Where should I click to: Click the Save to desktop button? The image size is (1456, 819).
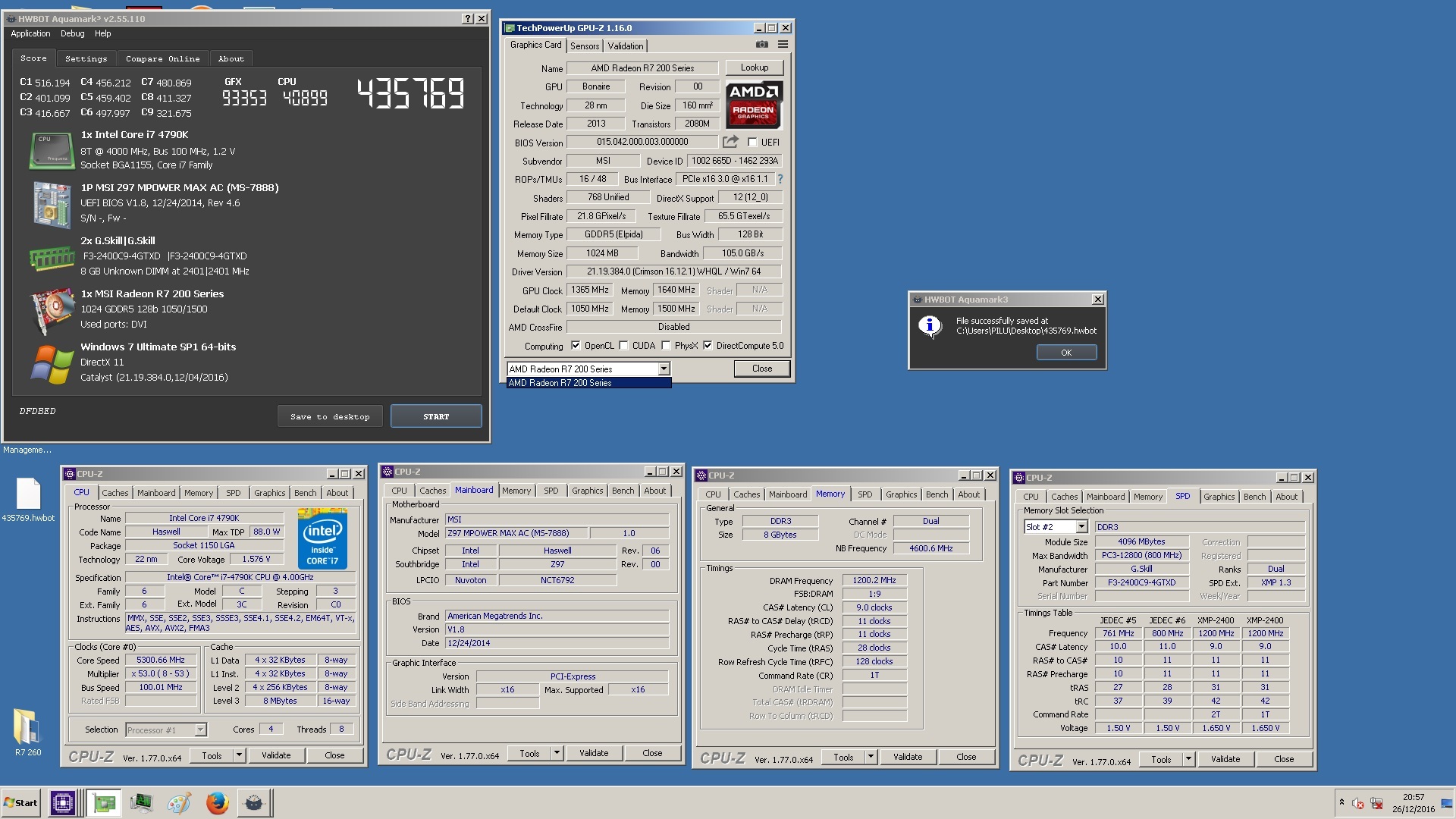click(330, 416)
